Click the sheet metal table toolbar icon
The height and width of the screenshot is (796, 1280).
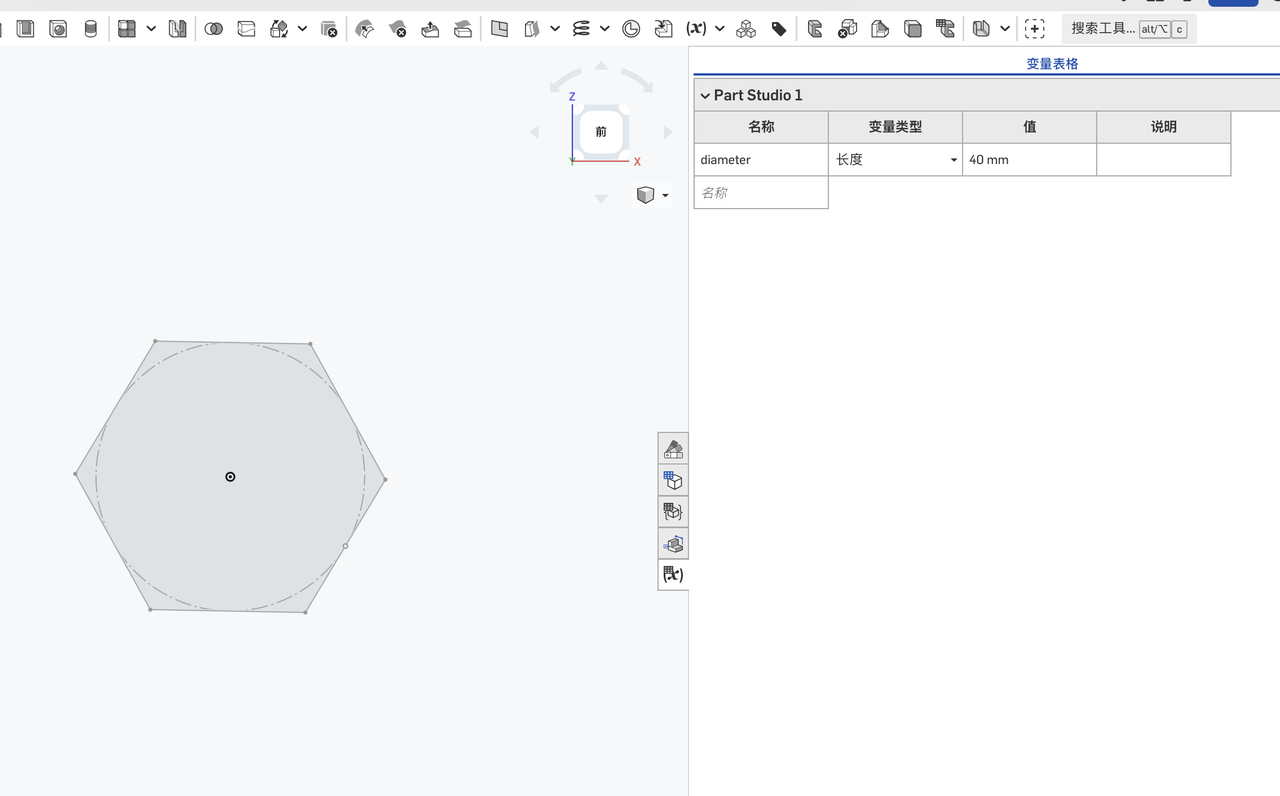coord(945,29)
